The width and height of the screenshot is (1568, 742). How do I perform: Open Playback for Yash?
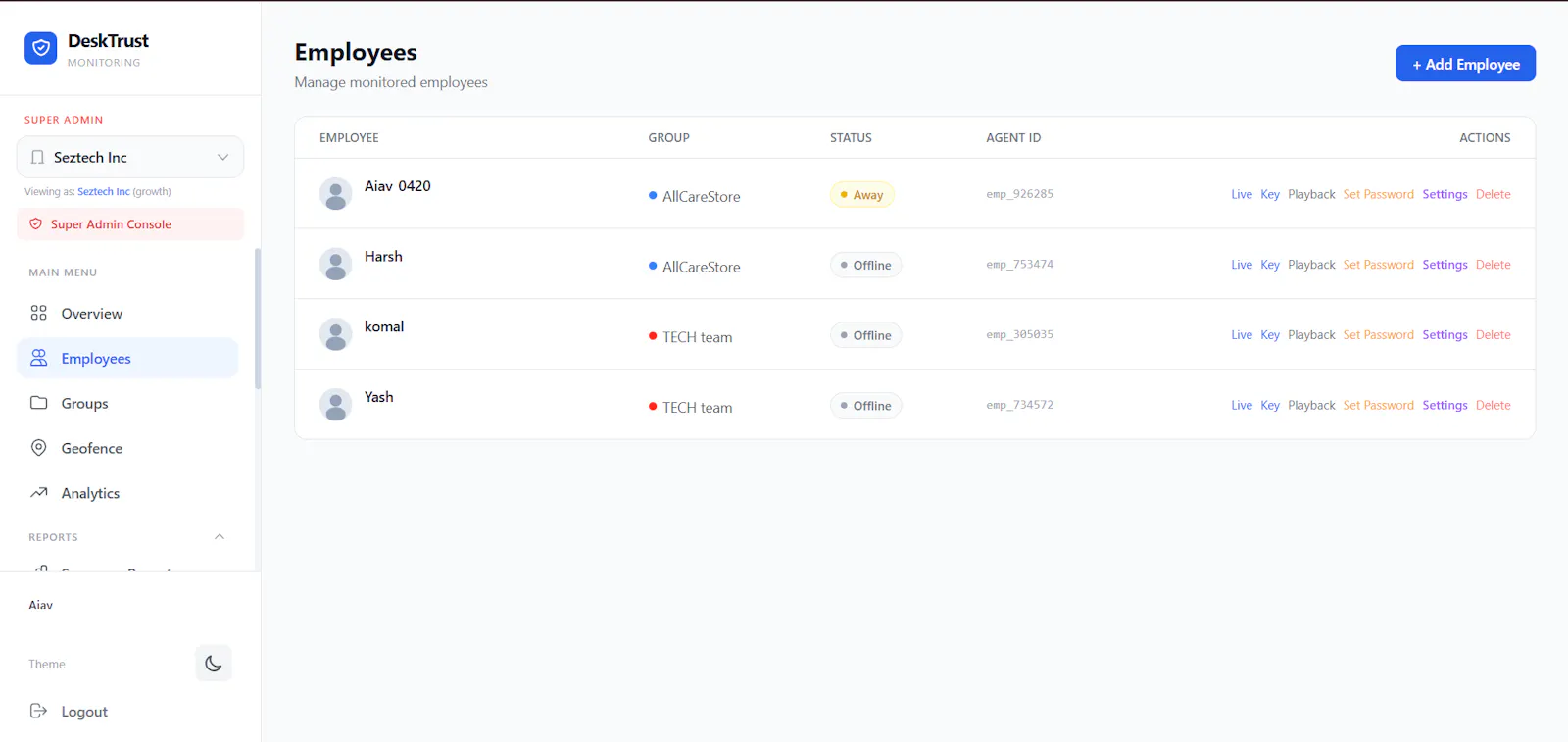click(x=1311, y=405)
